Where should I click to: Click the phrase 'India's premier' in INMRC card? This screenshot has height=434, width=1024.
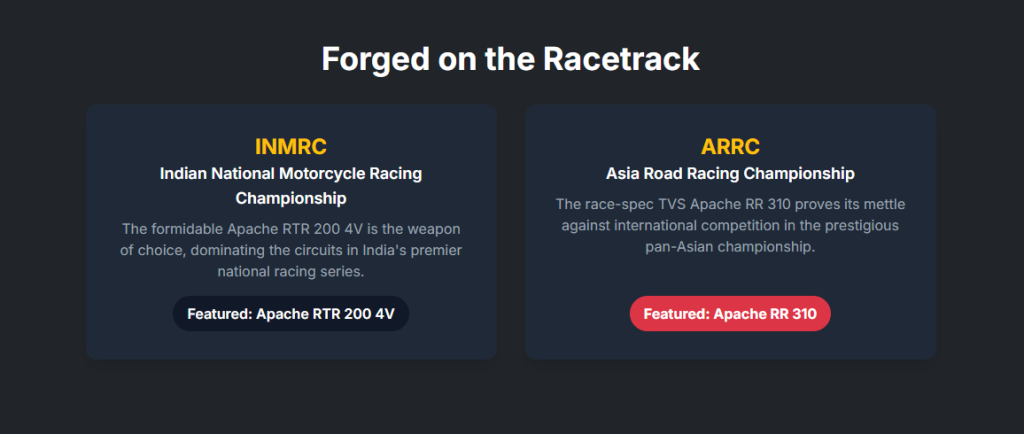click(x=412, y=249)
